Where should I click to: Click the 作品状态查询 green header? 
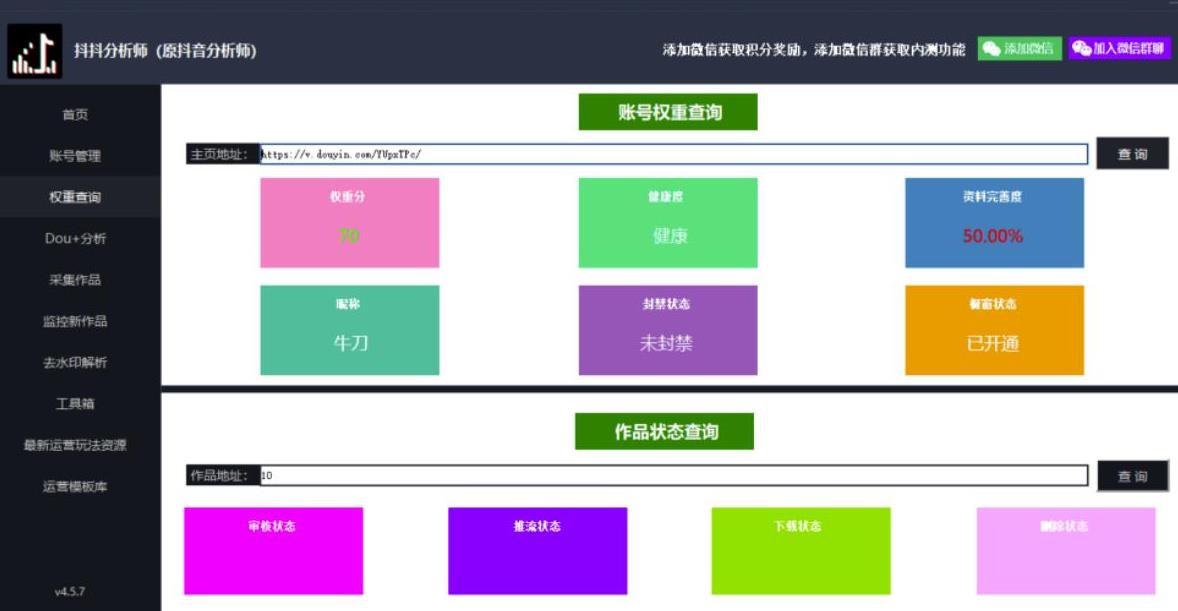coord(664,431)
